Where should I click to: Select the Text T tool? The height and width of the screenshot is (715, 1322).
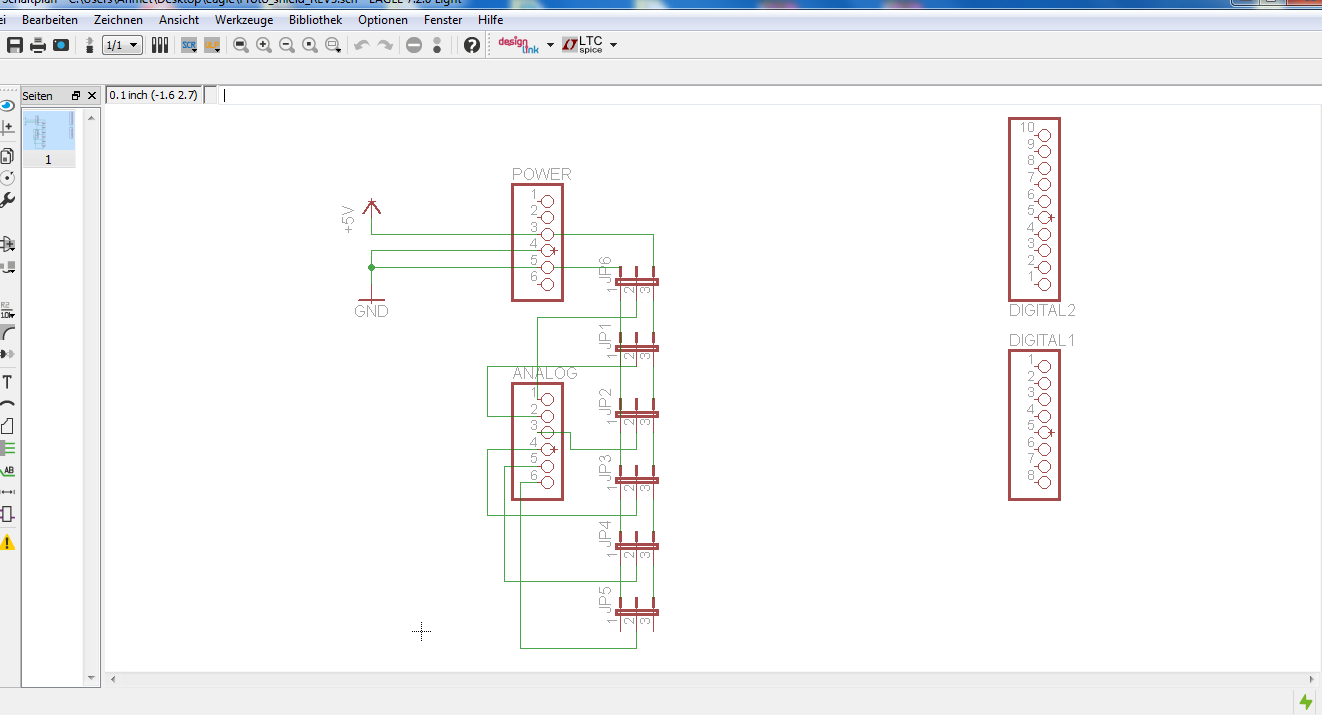point(8,382)
